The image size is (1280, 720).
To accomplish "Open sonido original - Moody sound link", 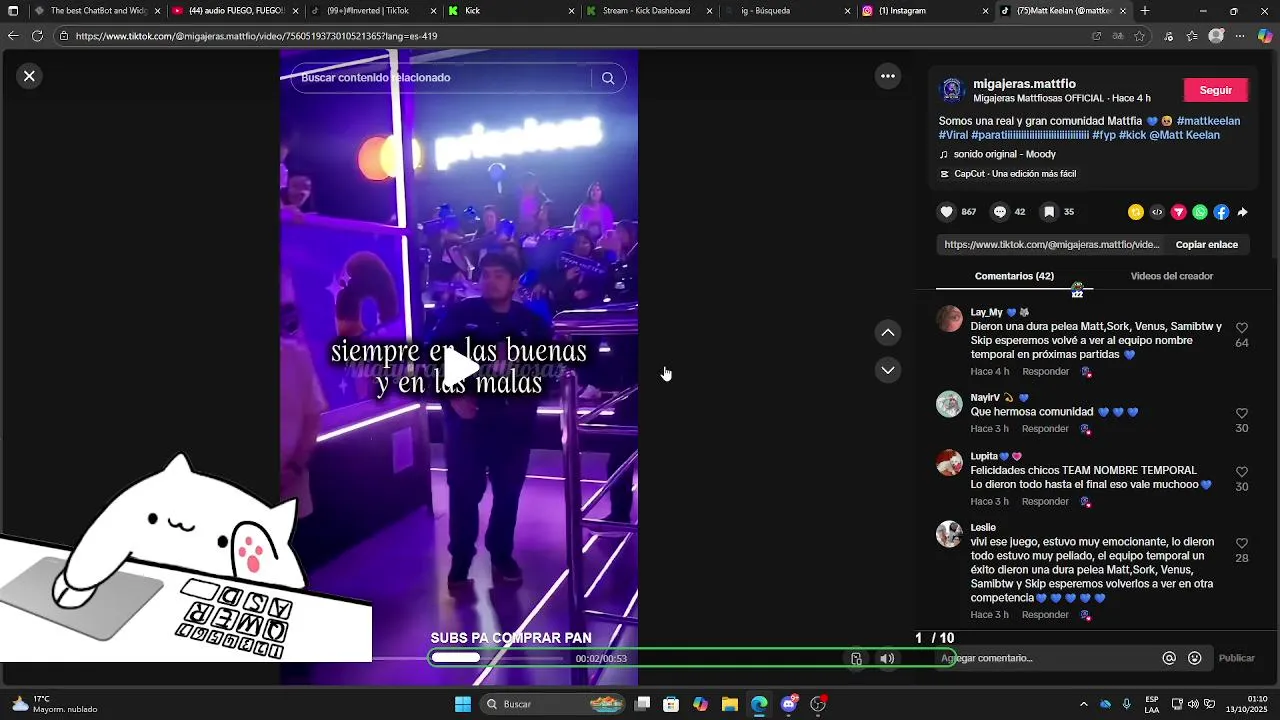I will pos(1004,155).
